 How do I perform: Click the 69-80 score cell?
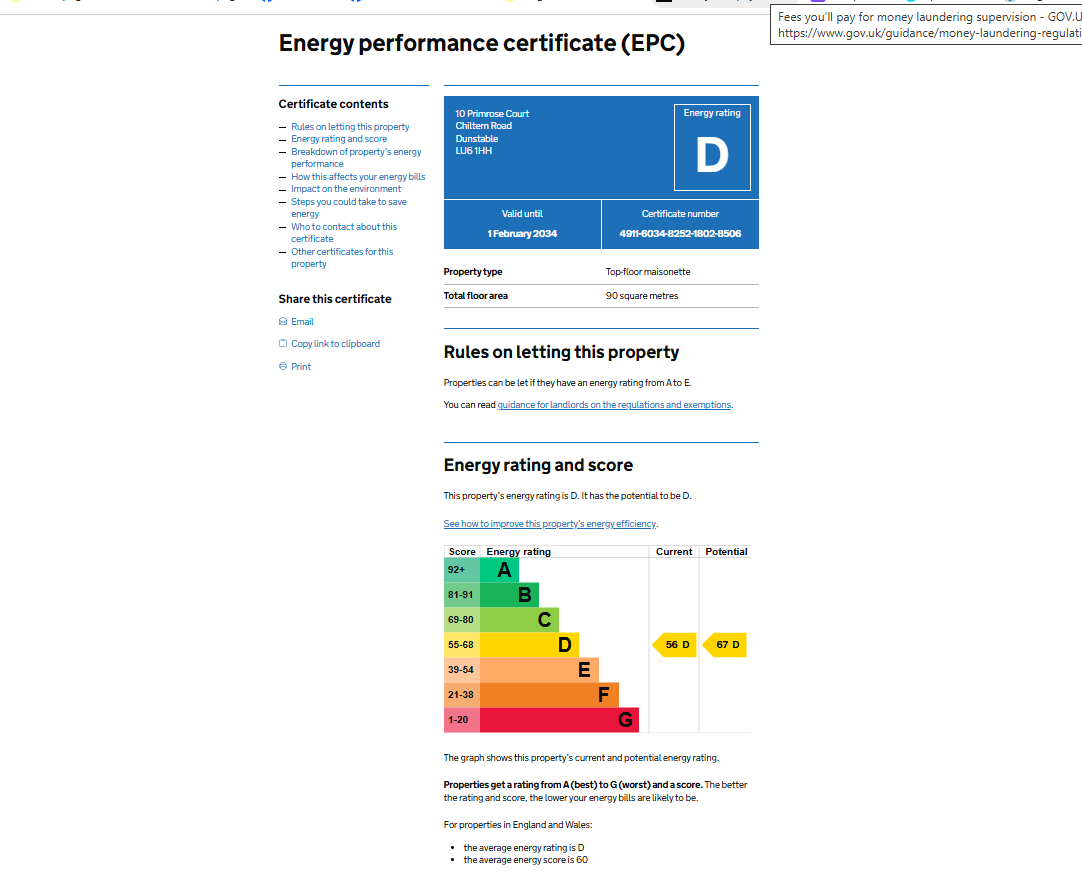462,620
